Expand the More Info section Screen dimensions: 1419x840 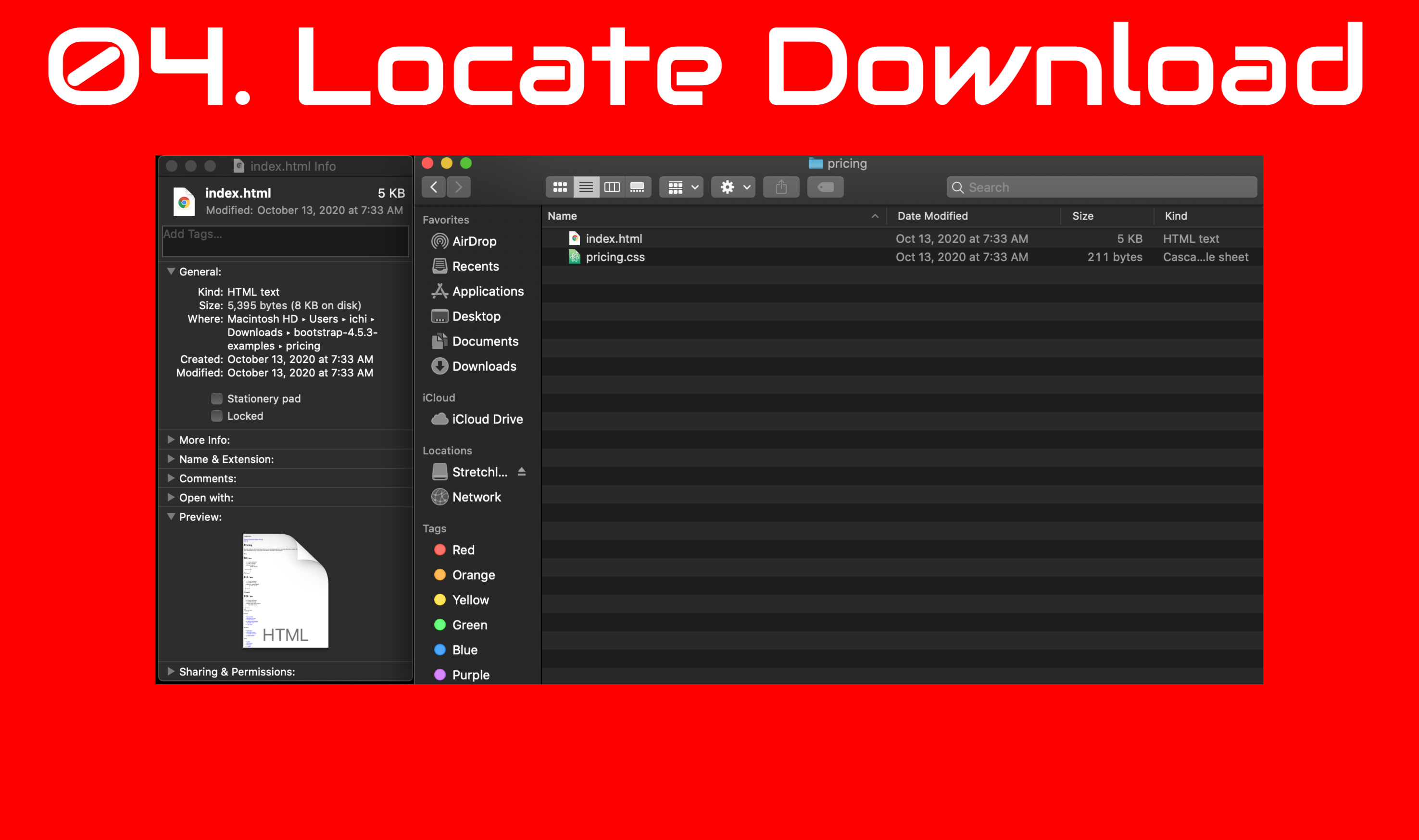click(171, 440)
